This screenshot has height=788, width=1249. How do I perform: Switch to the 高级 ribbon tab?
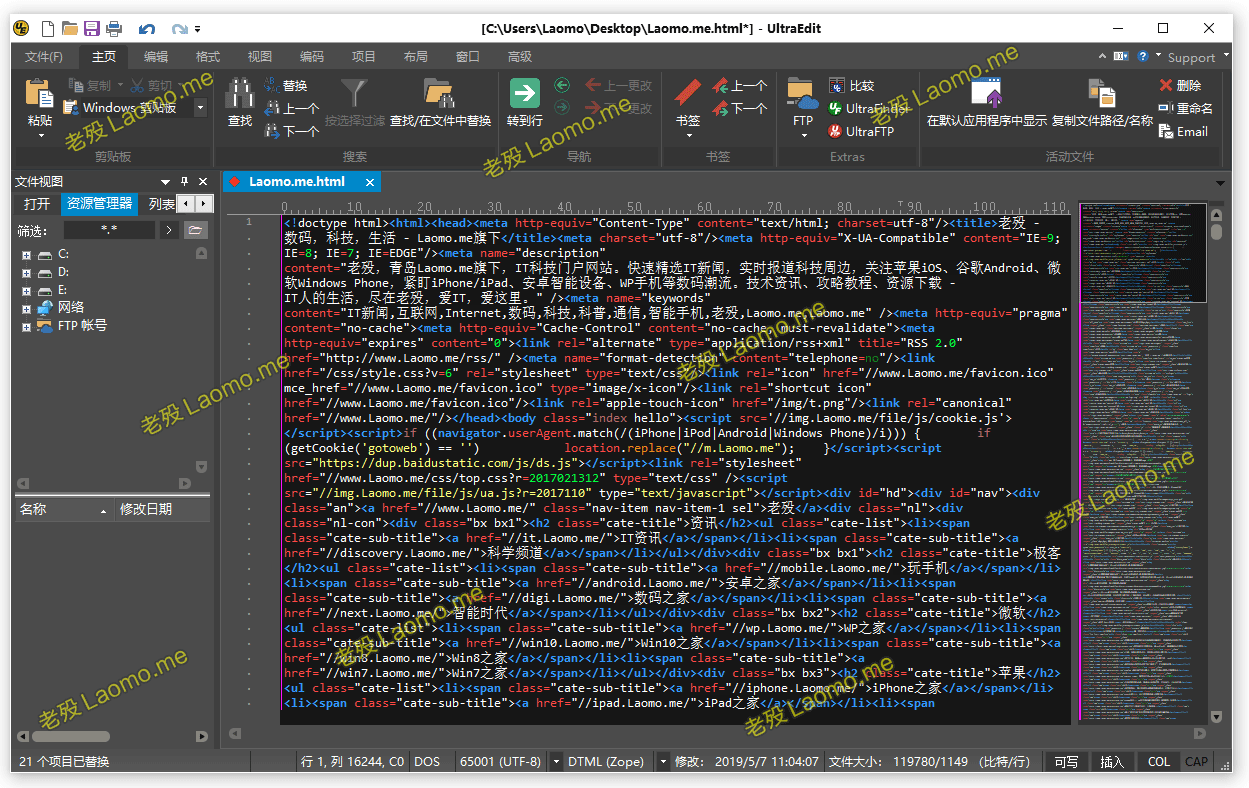click(x=520, y=57)
